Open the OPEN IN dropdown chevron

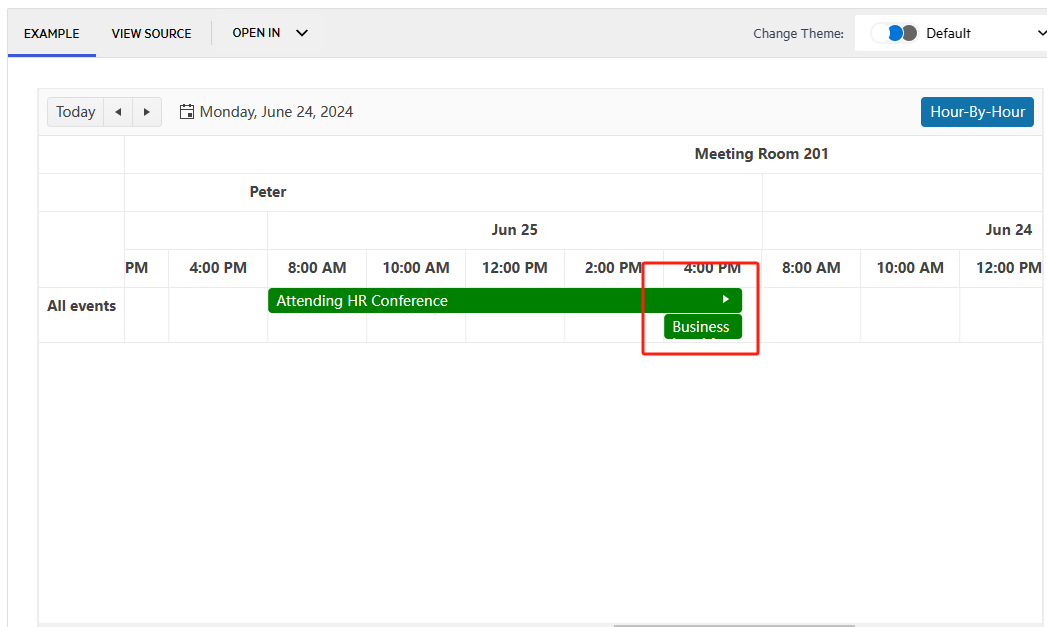tap(301, 33)
